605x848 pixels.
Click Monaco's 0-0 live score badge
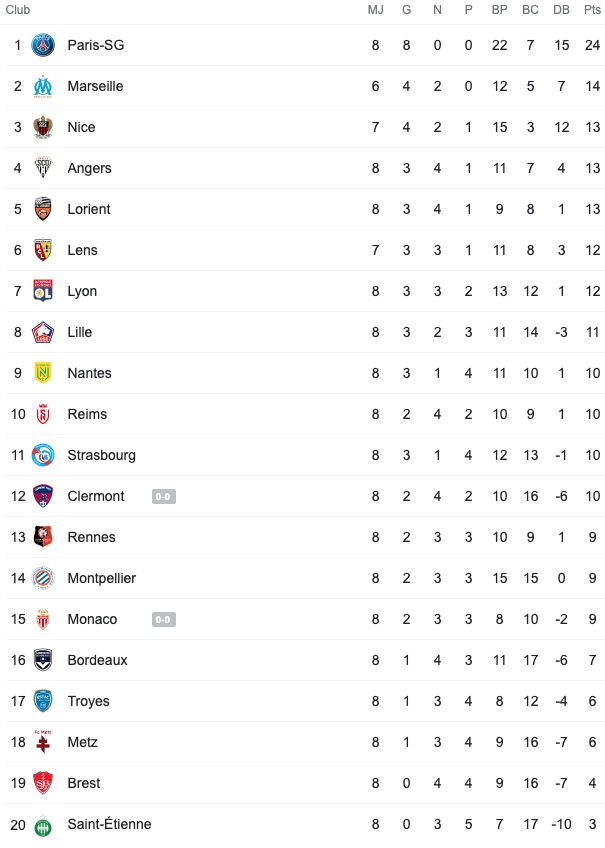(163, 619)
